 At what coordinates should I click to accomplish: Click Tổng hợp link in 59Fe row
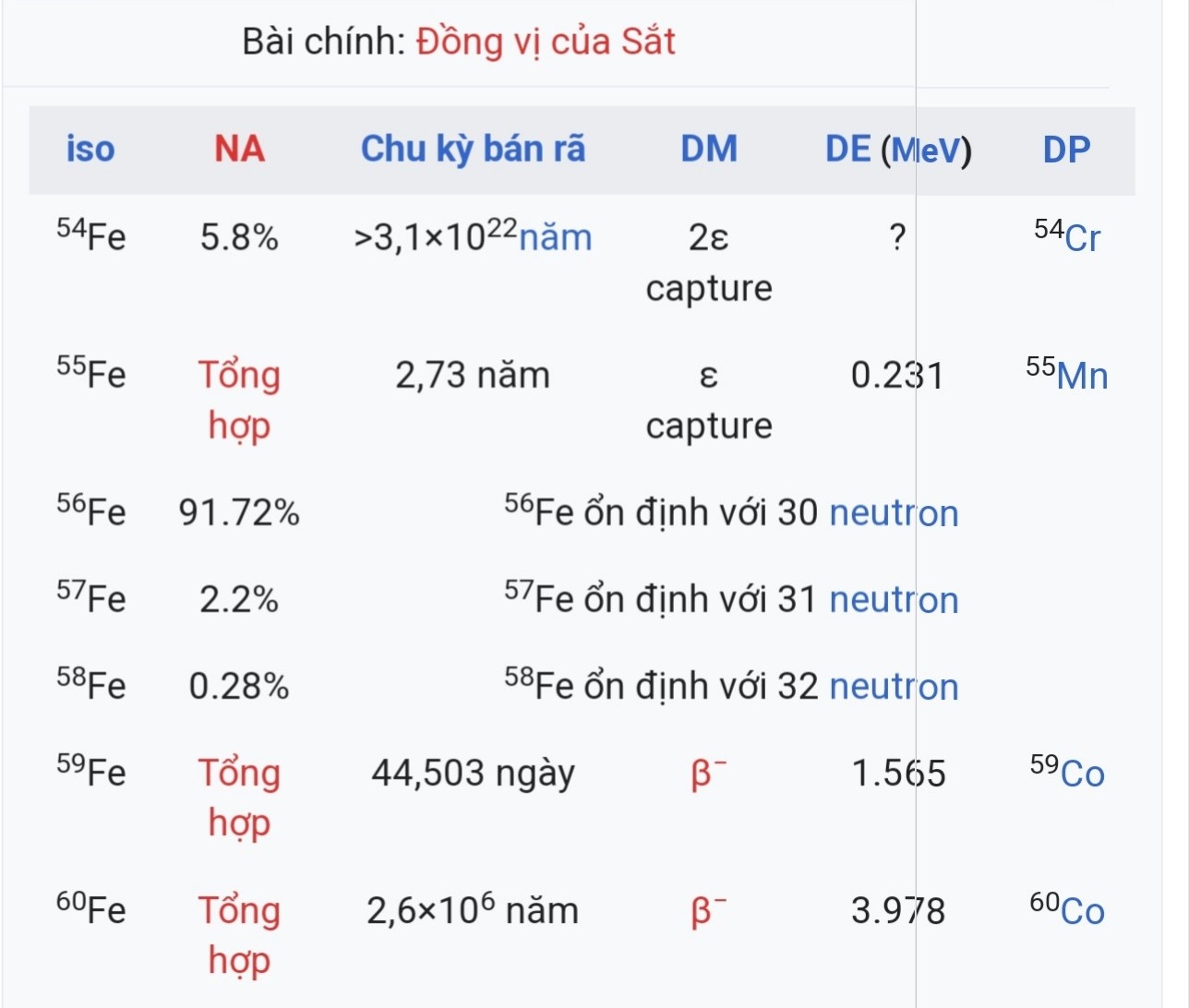click(x=239, y=798)
